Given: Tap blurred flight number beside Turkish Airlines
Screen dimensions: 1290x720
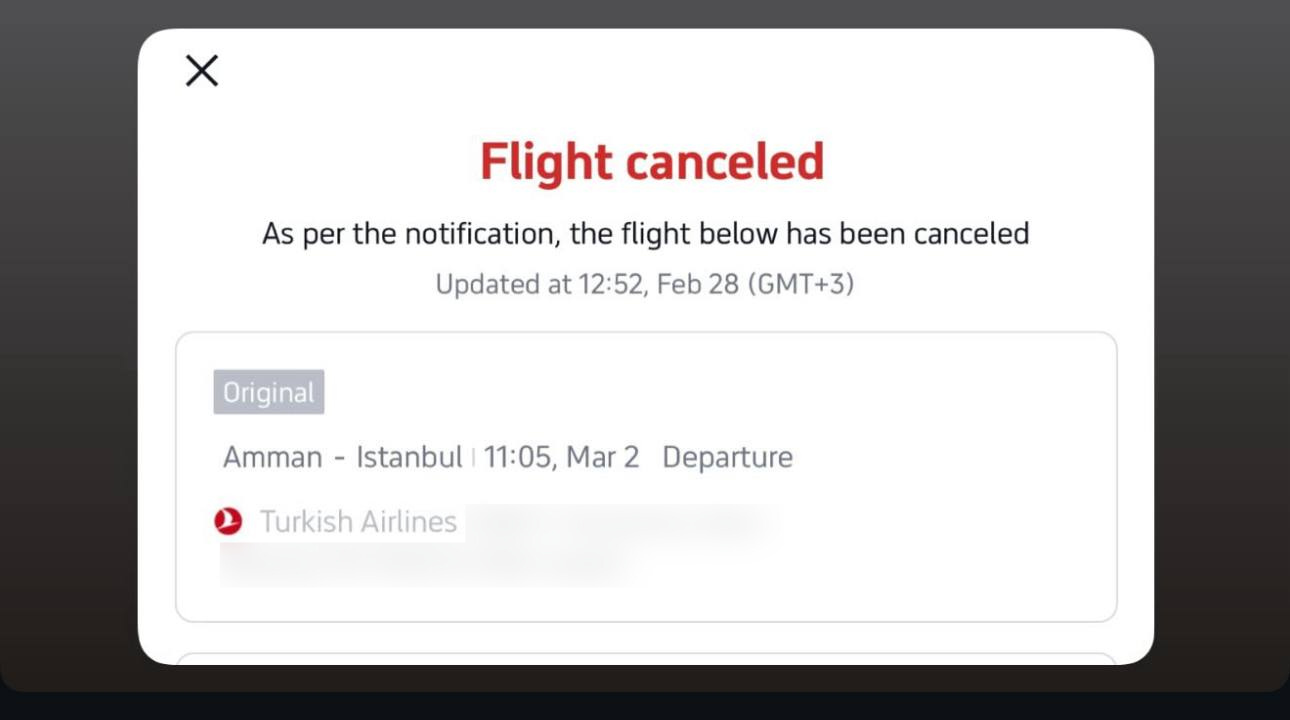Looking at the screenshot, I should 620,522.
